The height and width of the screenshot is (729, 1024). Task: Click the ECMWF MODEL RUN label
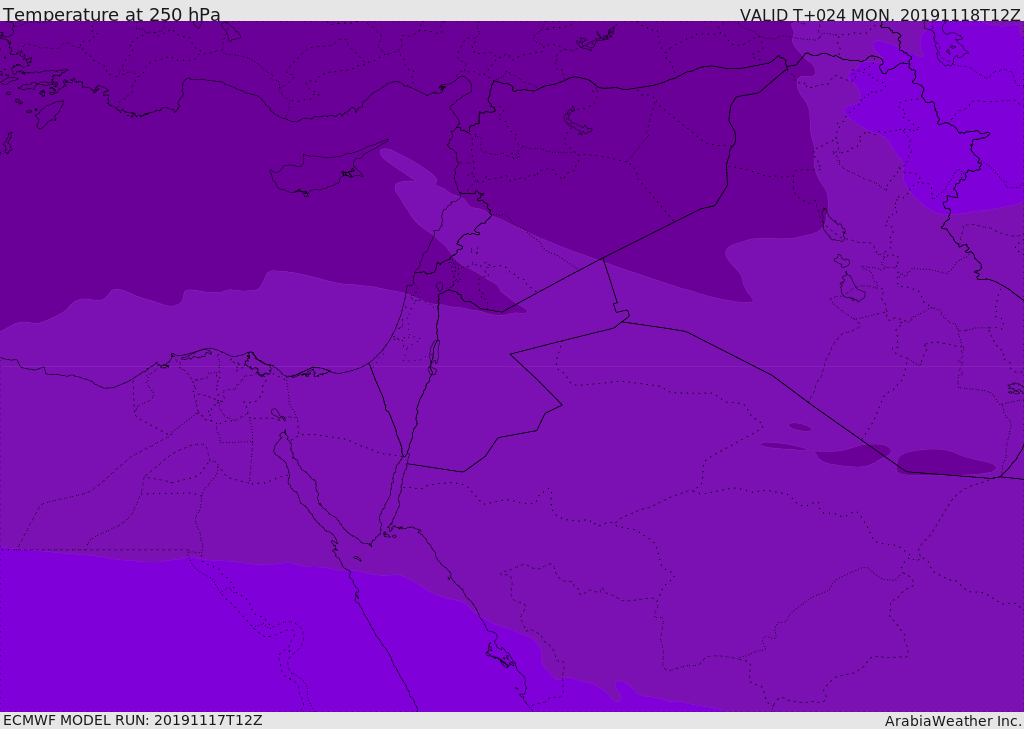point(132,720)
